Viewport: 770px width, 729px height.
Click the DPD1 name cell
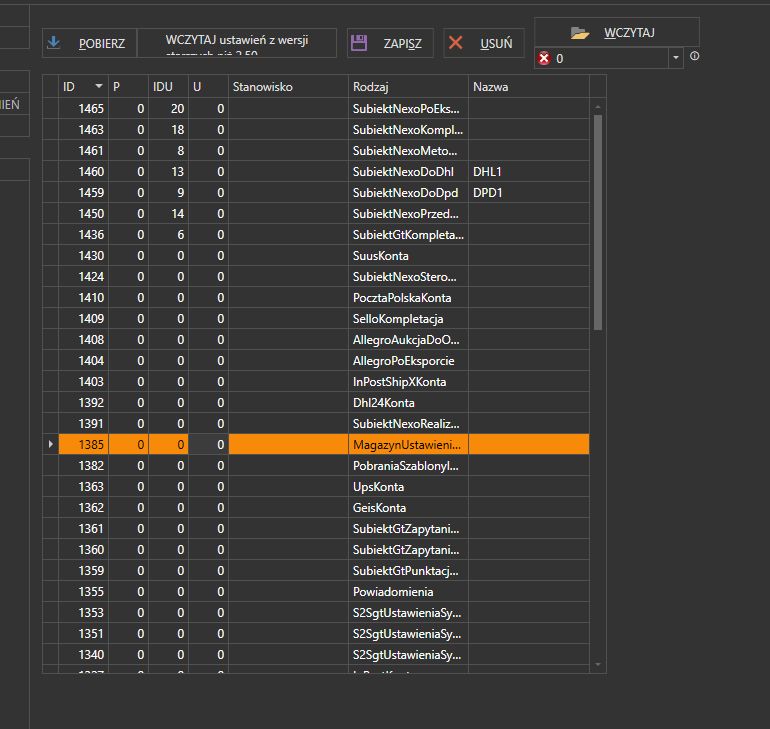[529, 192]
